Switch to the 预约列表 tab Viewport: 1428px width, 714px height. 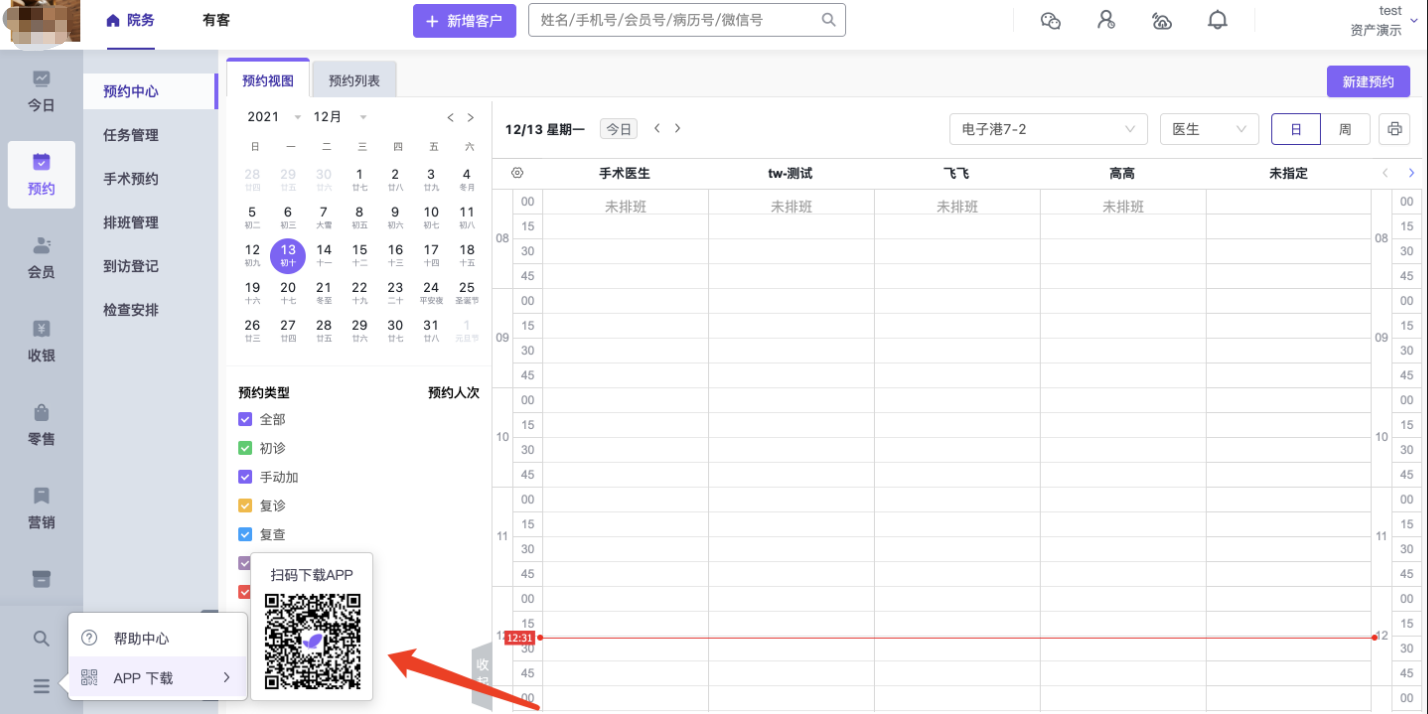(x=354, y=80)
